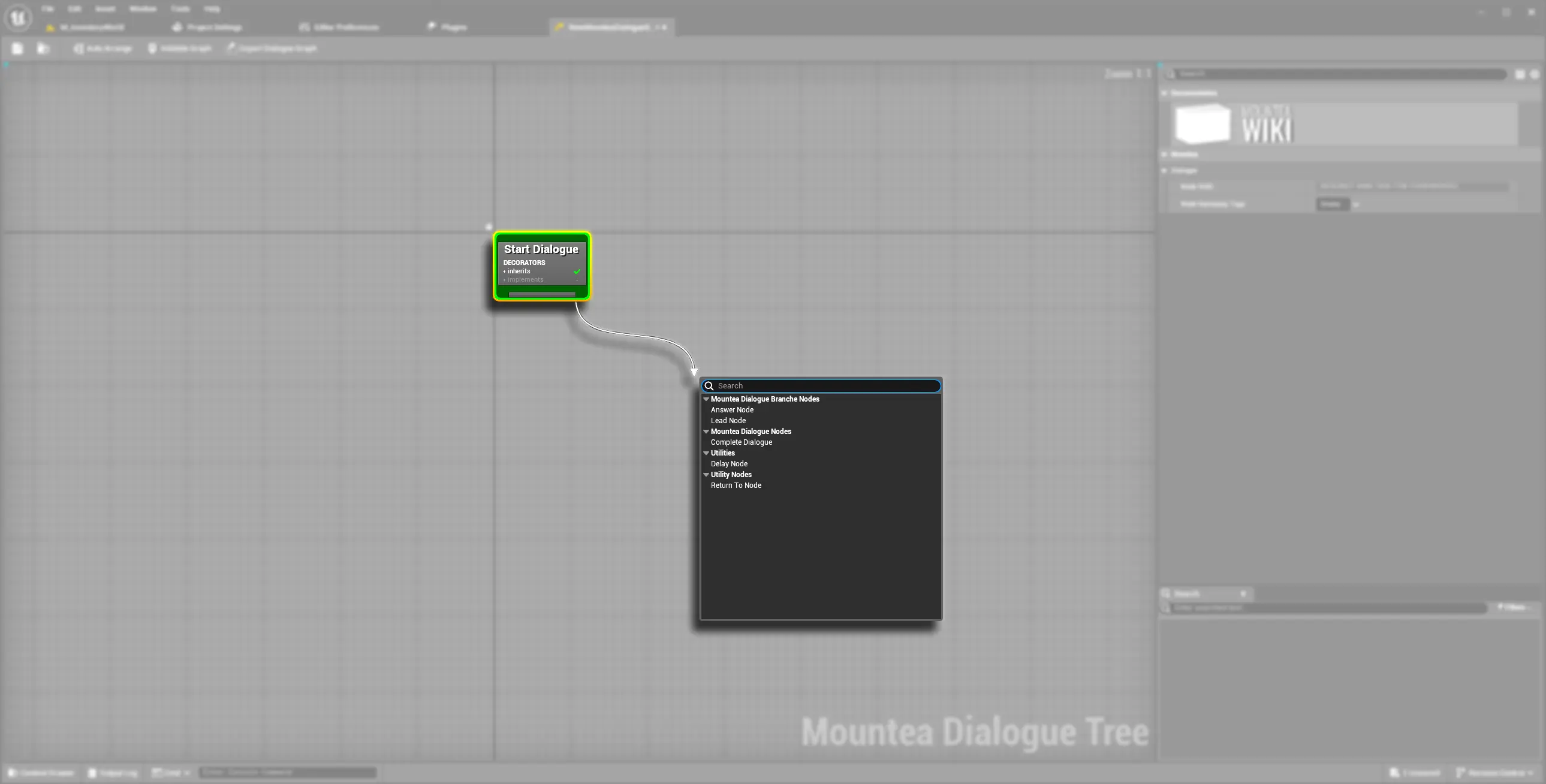
Task: Add a Complete Dialogue node
Action: [x=741, y=442]
